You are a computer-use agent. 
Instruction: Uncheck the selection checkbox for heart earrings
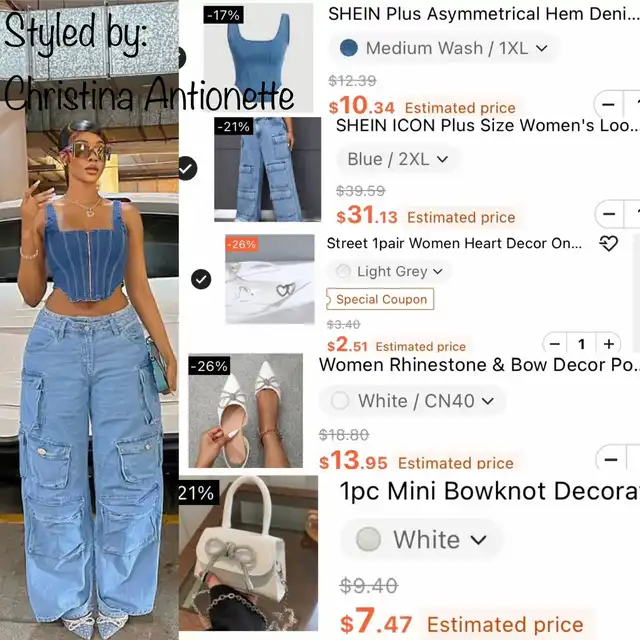[201, 279]
